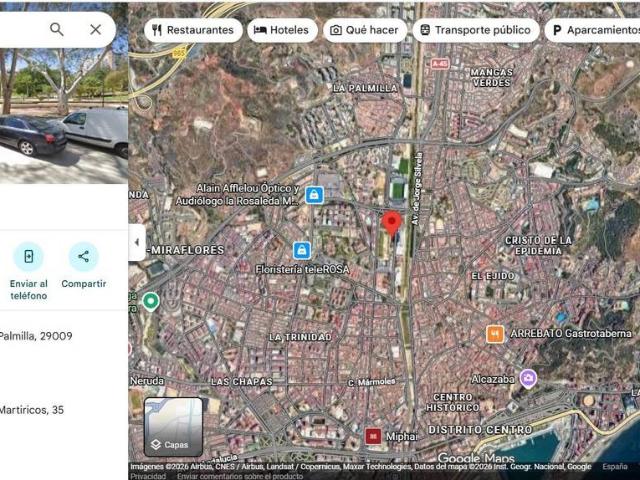Viewport: 640px width, 480px height.
Task: Click the Miphai red marker icon
Action: tap(373, 436)
